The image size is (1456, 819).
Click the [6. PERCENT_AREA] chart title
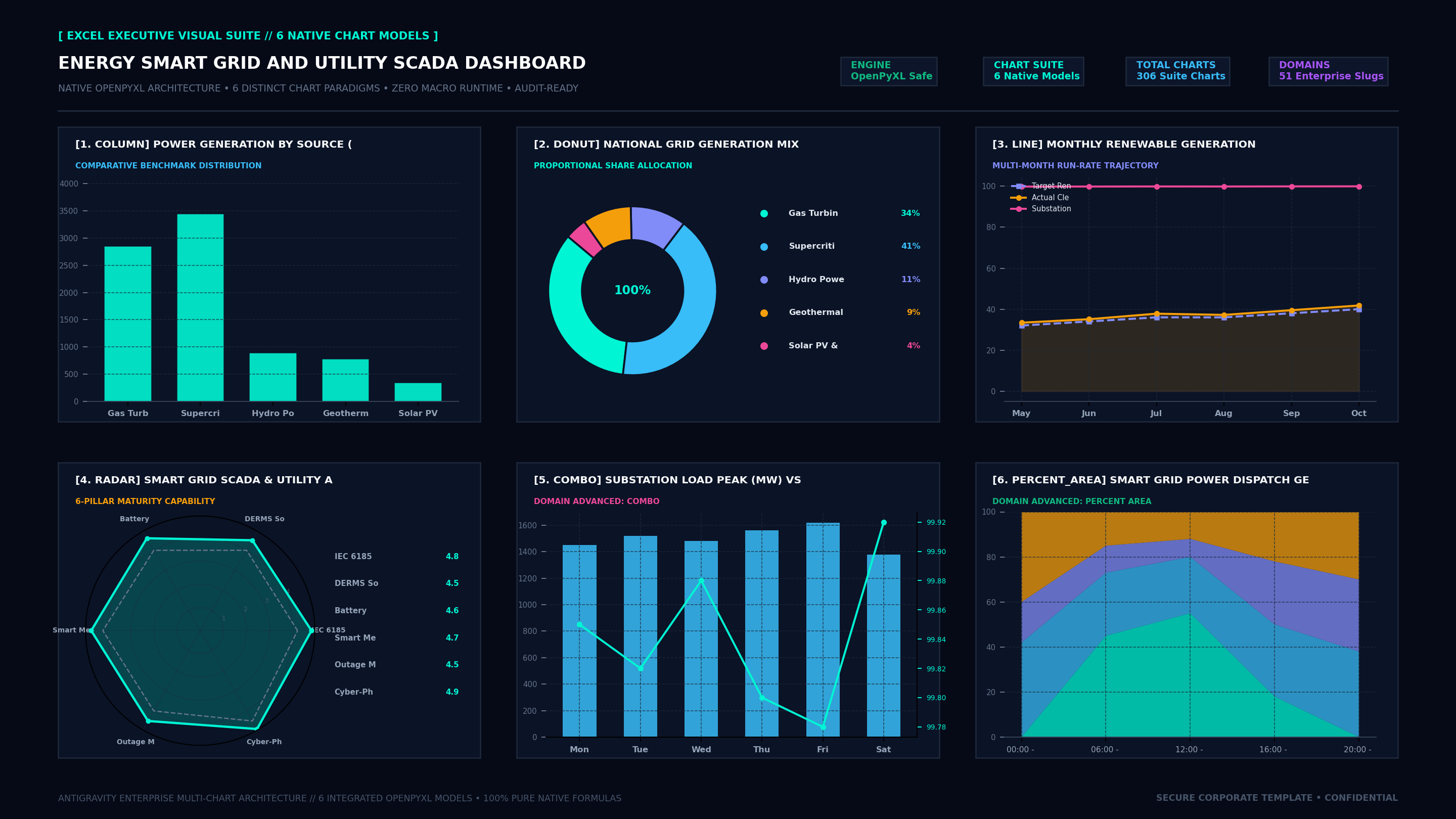pos(1150,480)
